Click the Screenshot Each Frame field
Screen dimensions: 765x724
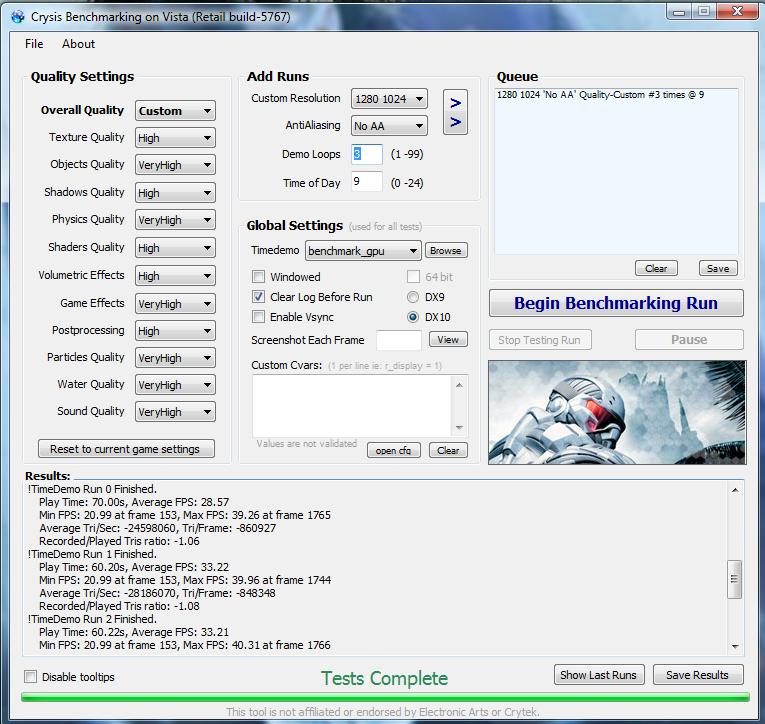tap(399, 340)
